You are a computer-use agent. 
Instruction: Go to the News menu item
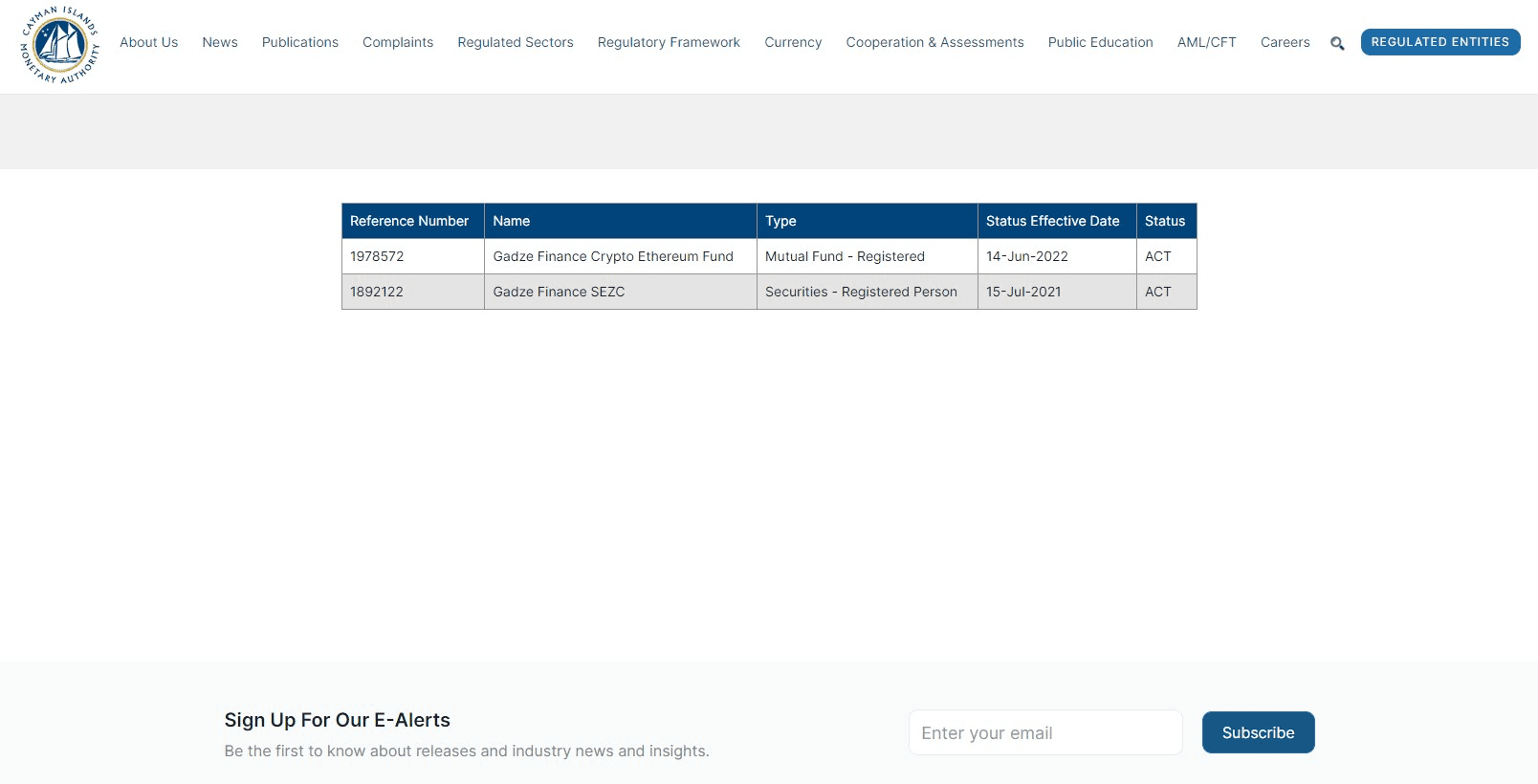(220, 42)
